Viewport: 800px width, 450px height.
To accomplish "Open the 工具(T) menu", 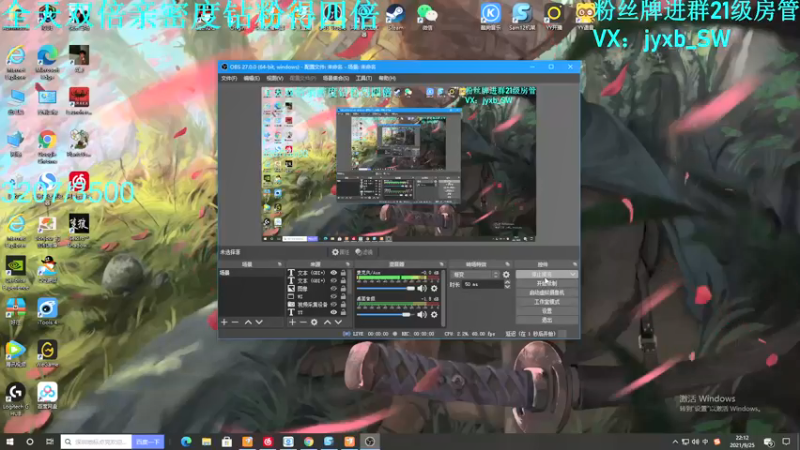I will click(x=364, y=78).
